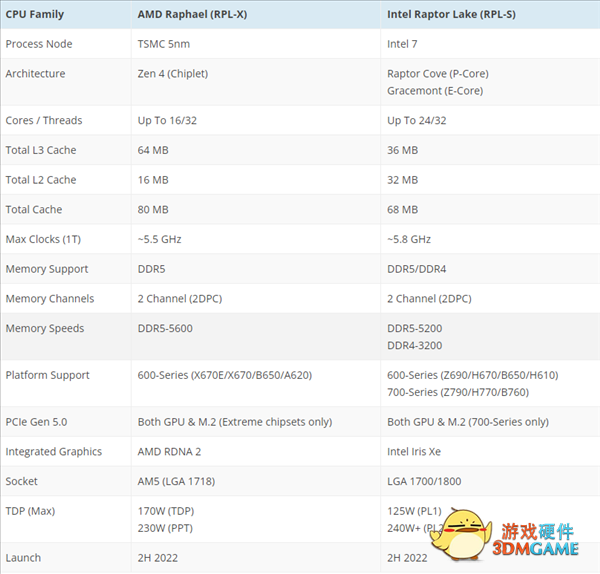Viewport: 600px width, 574px height.
Task: Click the '80 MB' total cache value
Action: click(x=153, y=210)
